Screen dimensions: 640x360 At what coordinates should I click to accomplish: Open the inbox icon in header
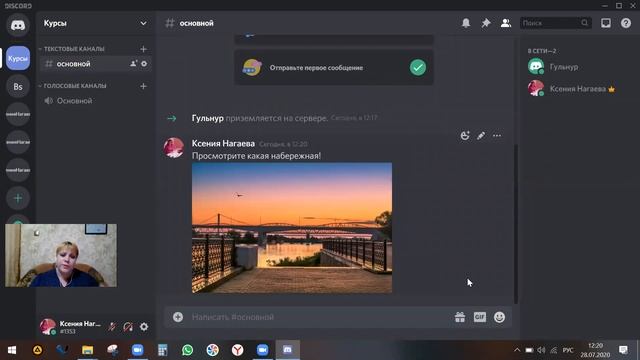tap(606, 23)
